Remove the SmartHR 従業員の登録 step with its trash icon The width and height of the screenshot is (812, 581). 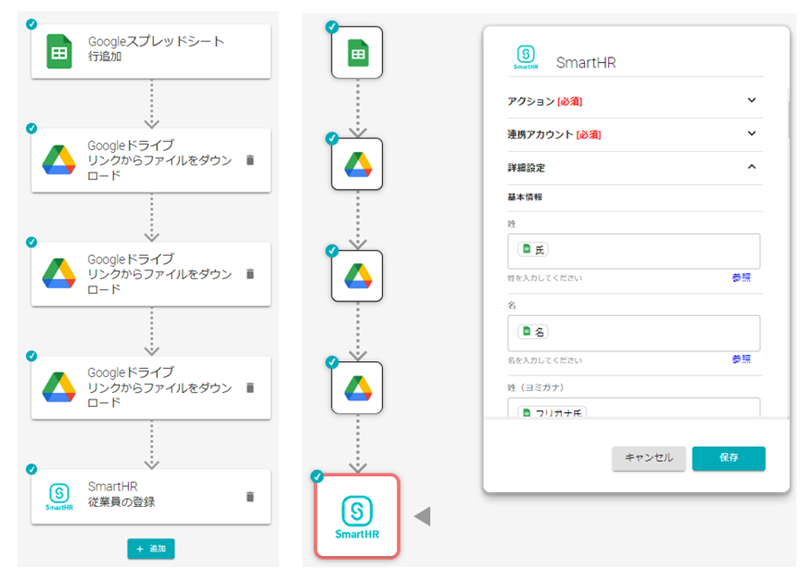[250, 497]
